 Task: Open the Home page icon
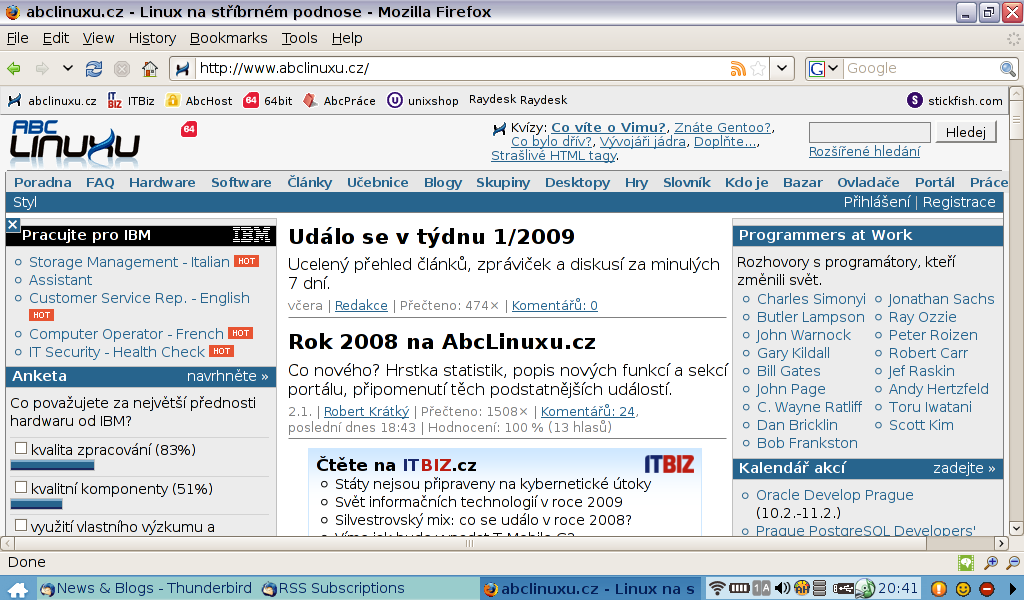coord(150,69)
